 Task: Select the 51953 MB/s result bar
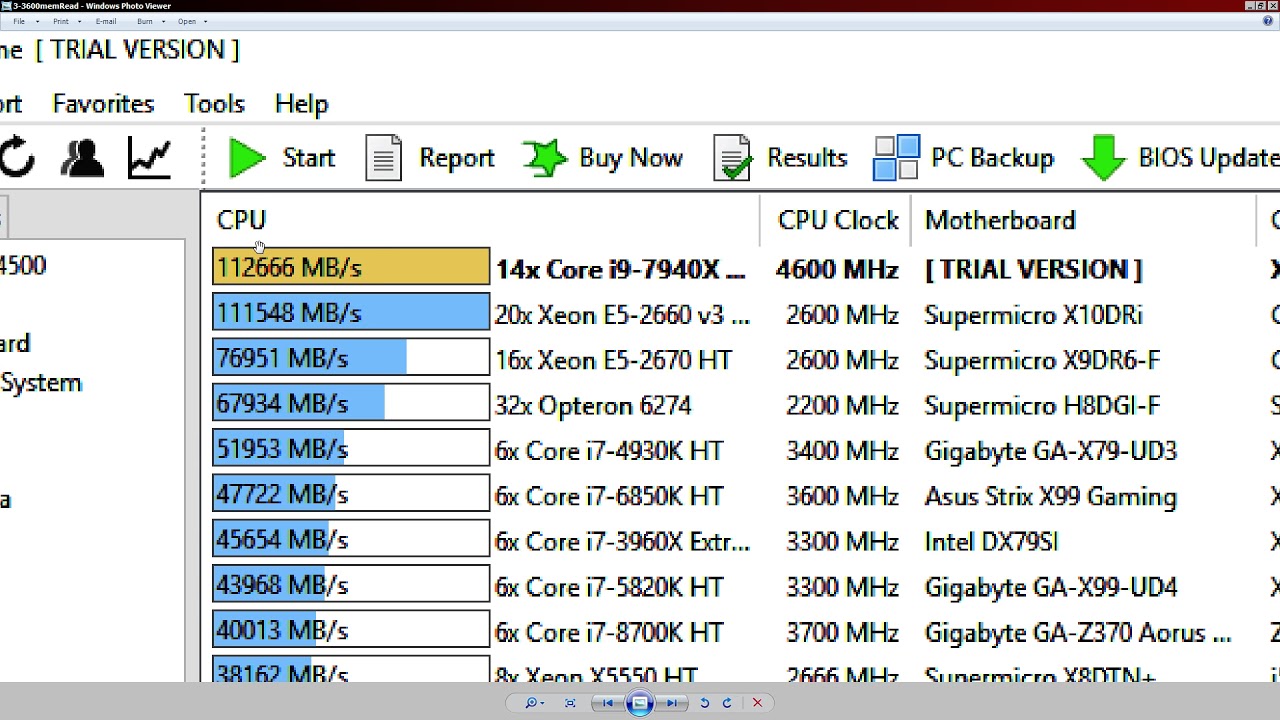[x=351, y=449]
